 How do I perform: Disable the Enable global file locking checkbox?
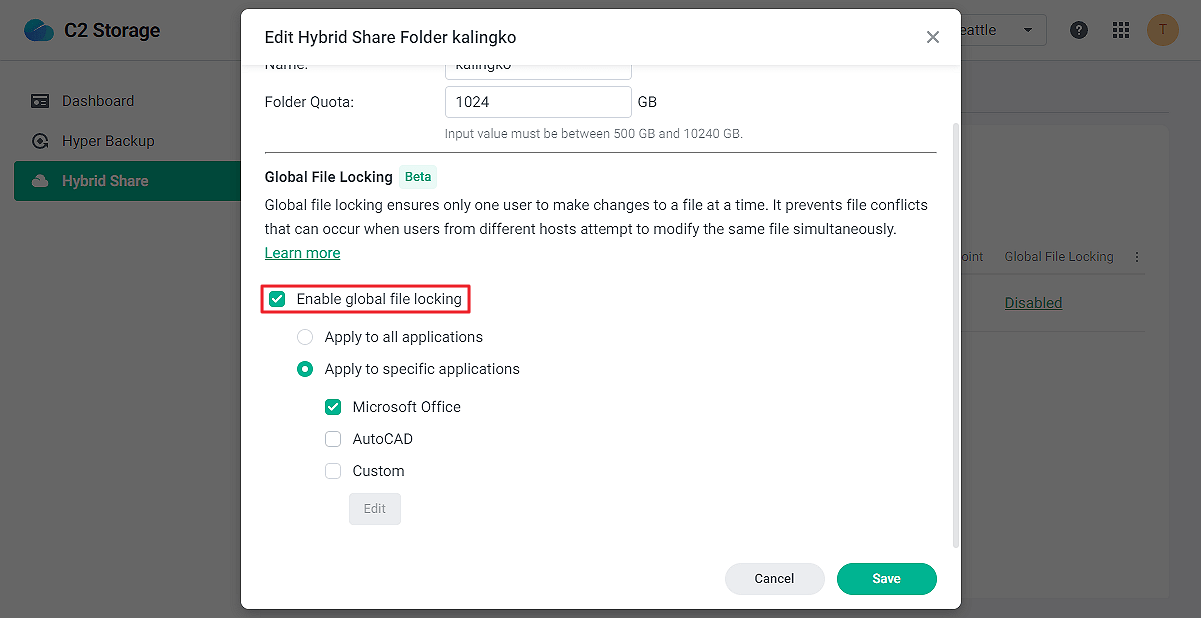point(277,298)
